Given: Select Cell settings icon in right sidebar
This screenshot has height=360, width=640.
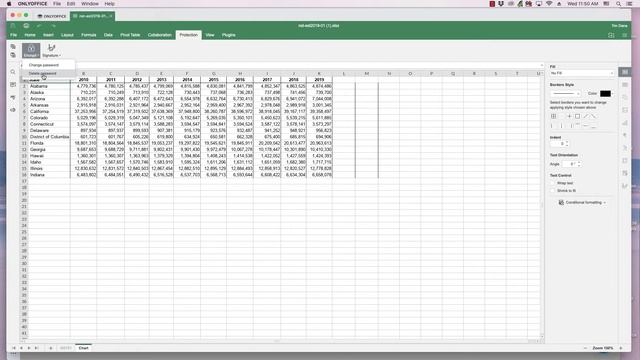Looking at the screenshot, I should (x=625, y=72).
